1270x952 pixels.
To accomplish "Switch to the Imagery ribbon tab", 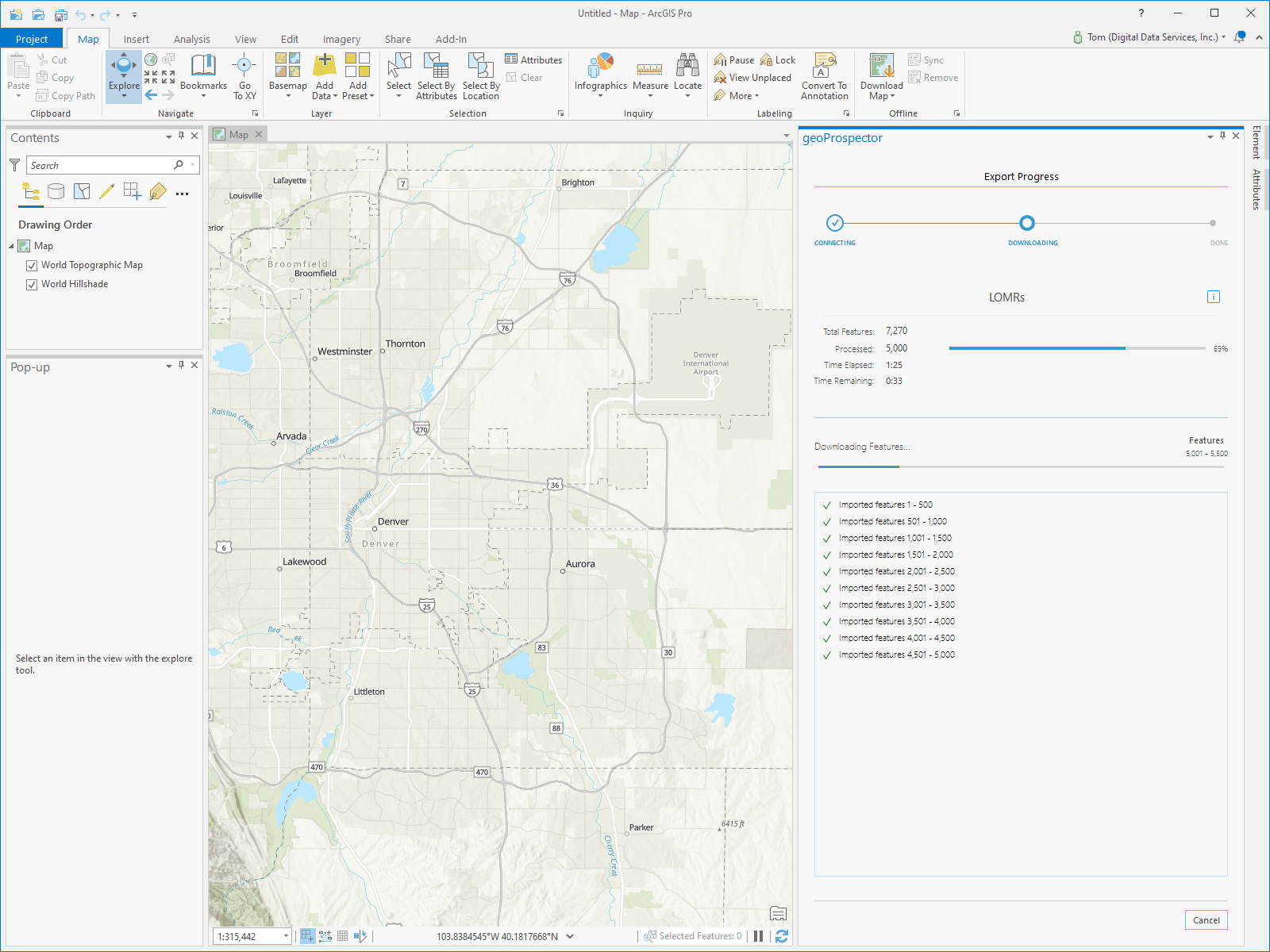I will 341,39.
